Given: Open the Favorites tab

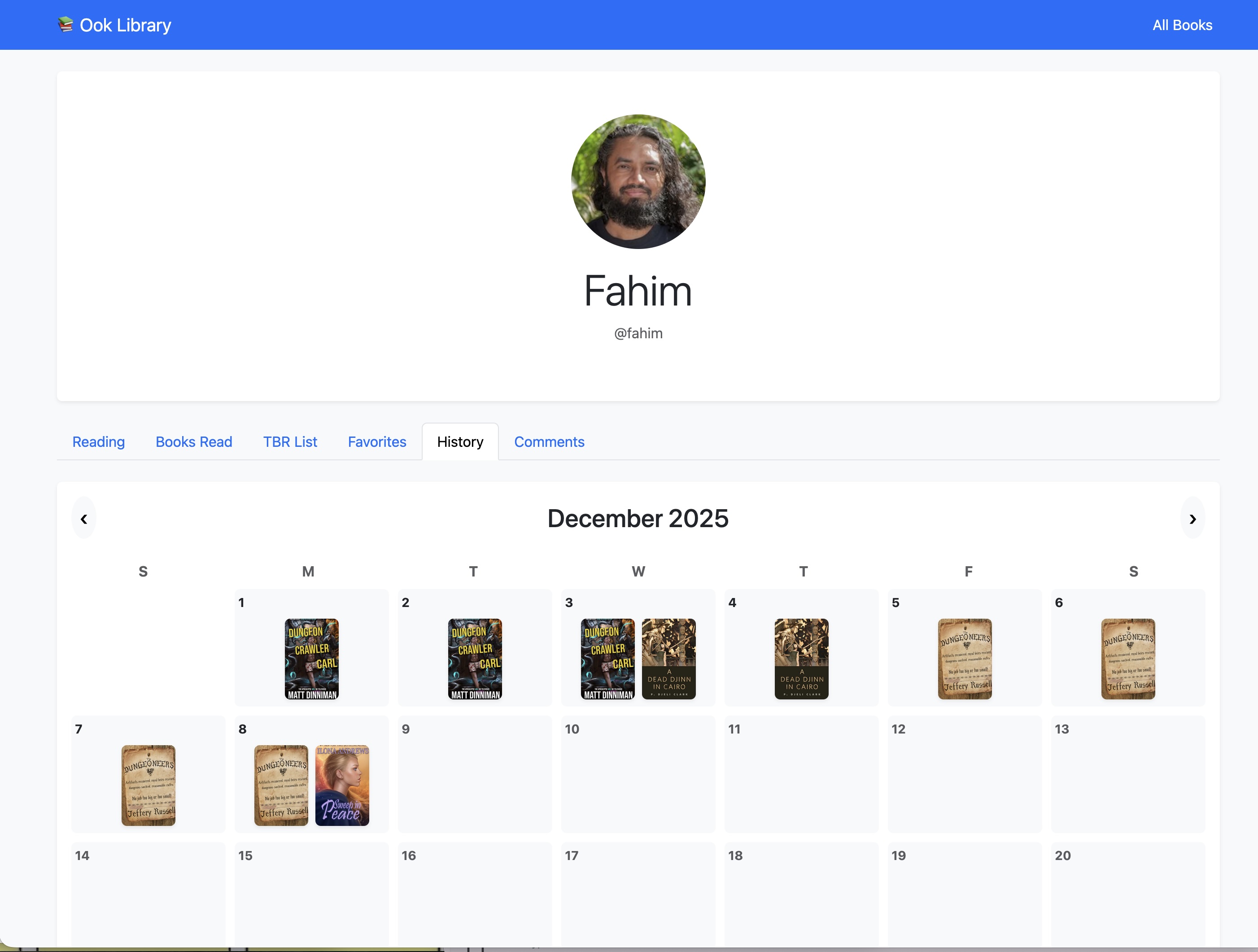Looking at the screenshot, I should pos(376,442).
